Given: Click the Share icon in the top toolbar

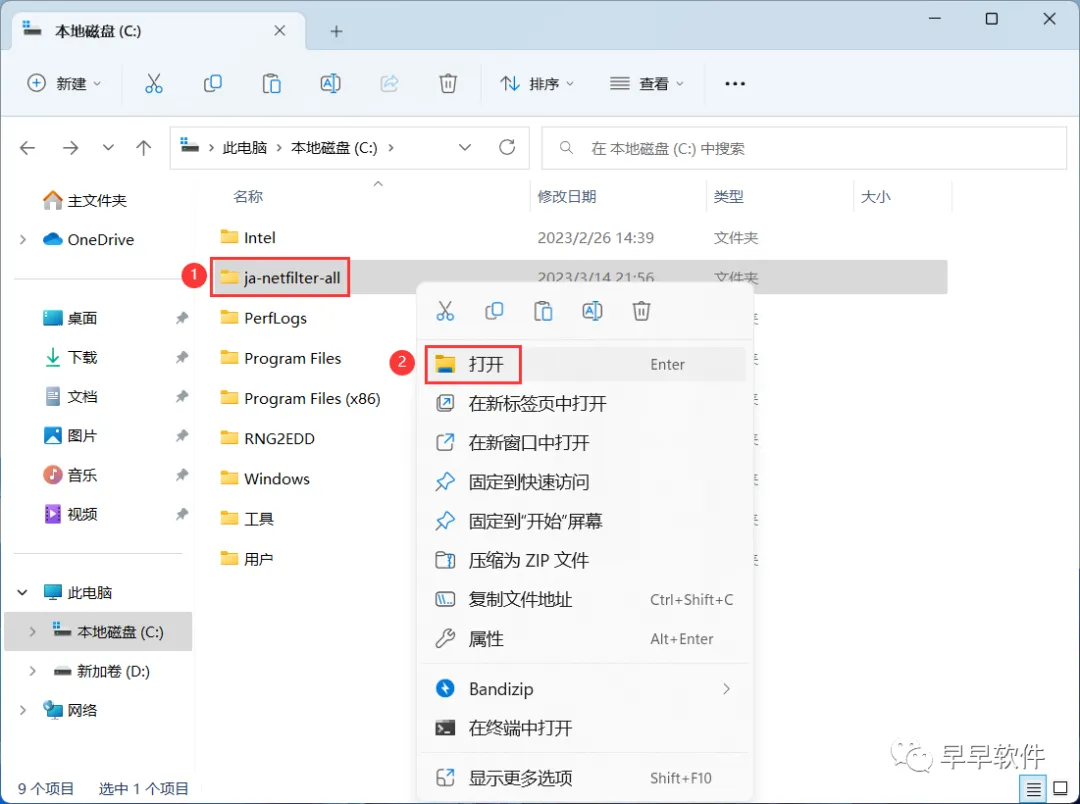Looking at the screenshot, I should [389, 84].
